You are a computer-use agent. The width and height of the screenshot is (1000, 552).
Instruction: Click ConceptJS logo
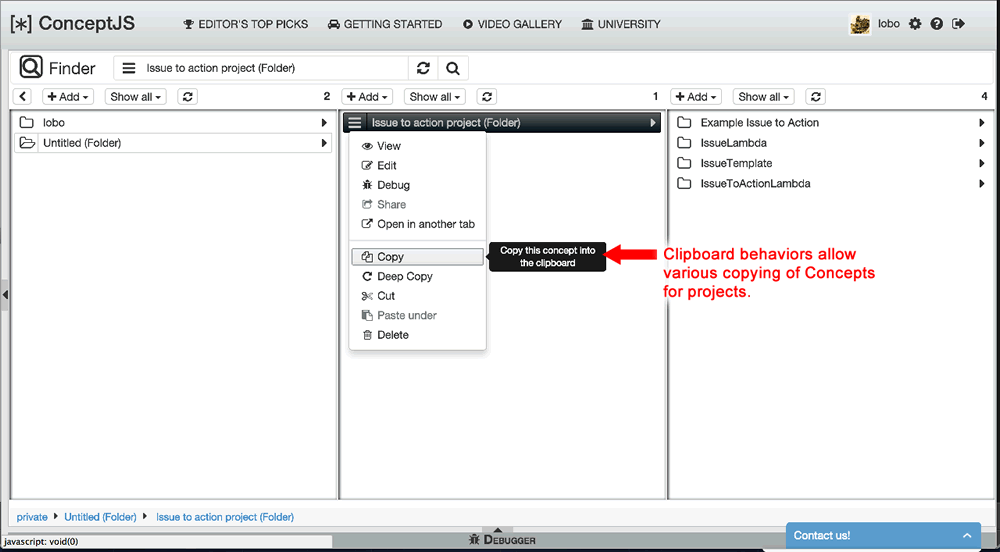pyautogui.click(x=72, y=24)
